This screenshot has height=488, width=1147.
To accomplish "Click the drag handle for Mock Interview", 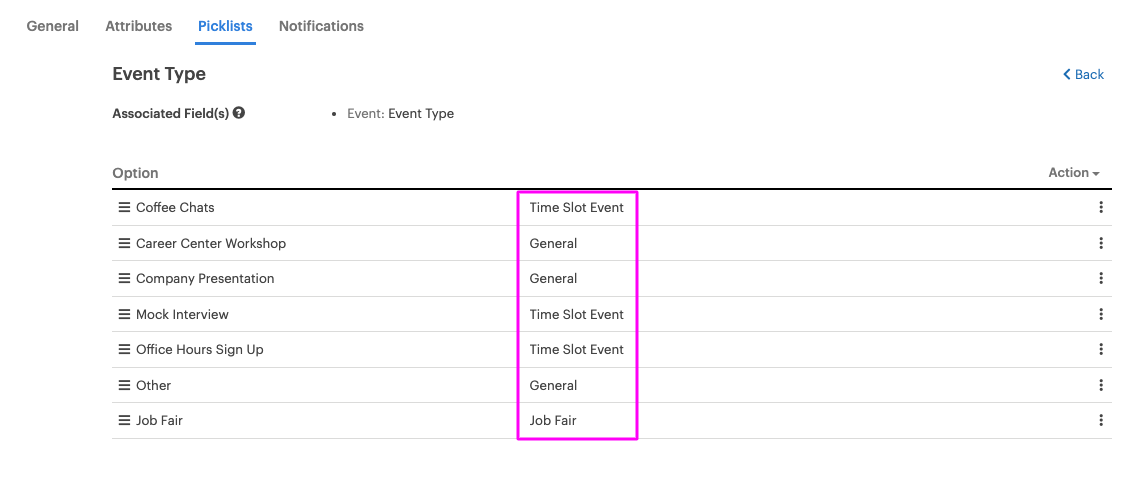I will pyautogui.click(x=124, y=315).
